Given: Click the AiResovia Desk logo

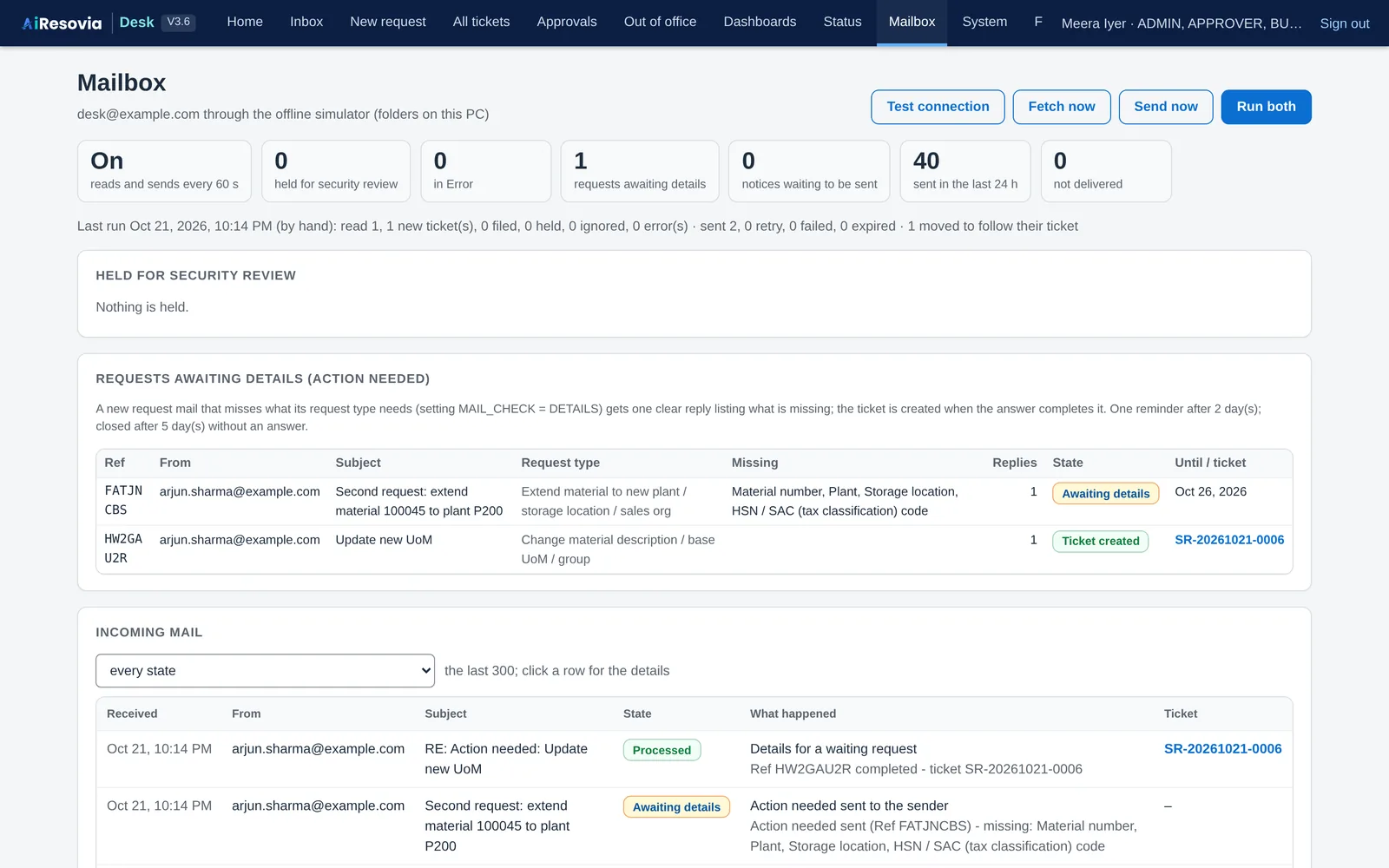Looking at the screenshot, I should [89, 23].
